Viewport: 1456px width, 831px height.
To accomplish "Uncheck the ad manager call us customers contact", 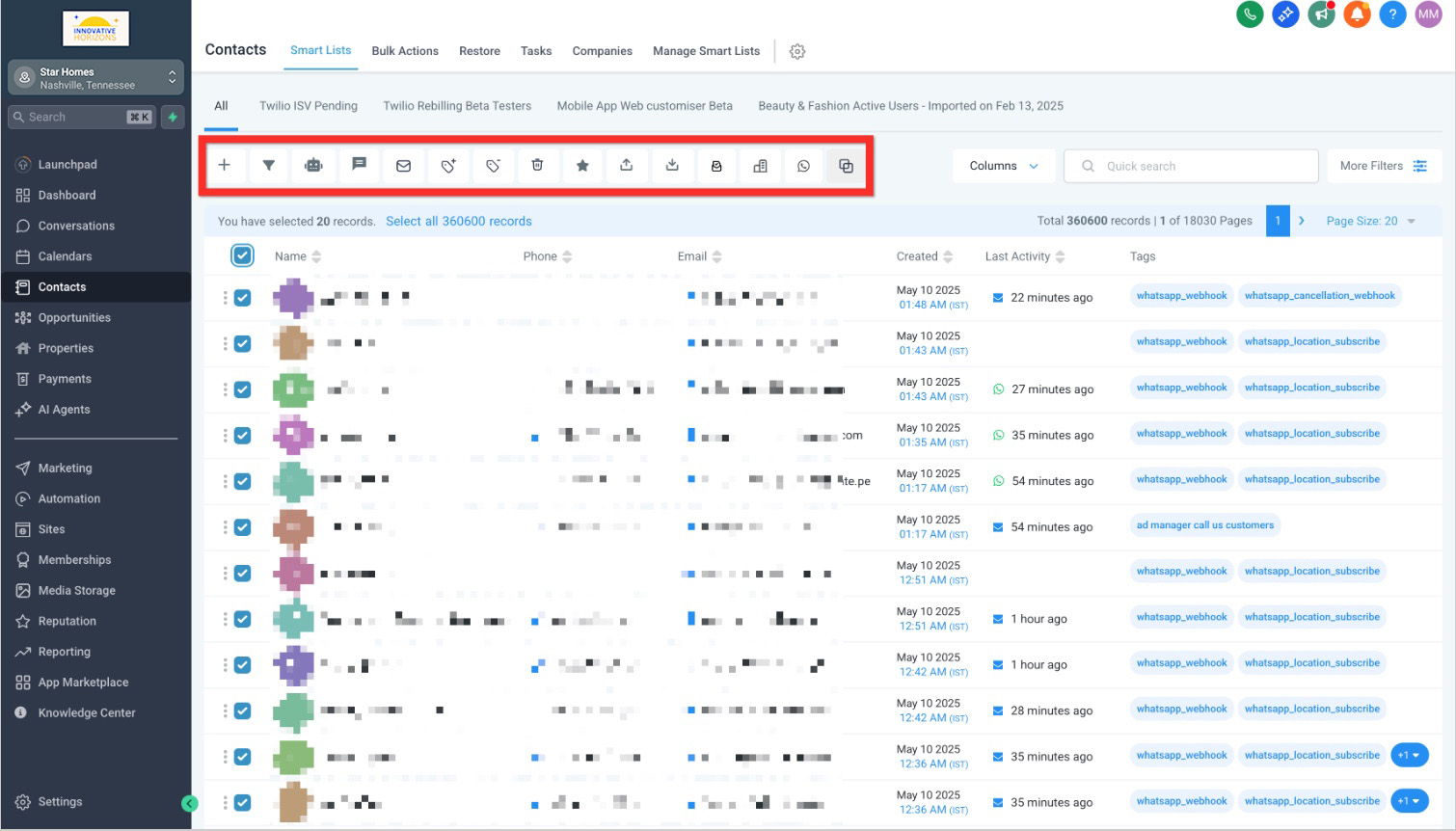I will tap(242, 527).
